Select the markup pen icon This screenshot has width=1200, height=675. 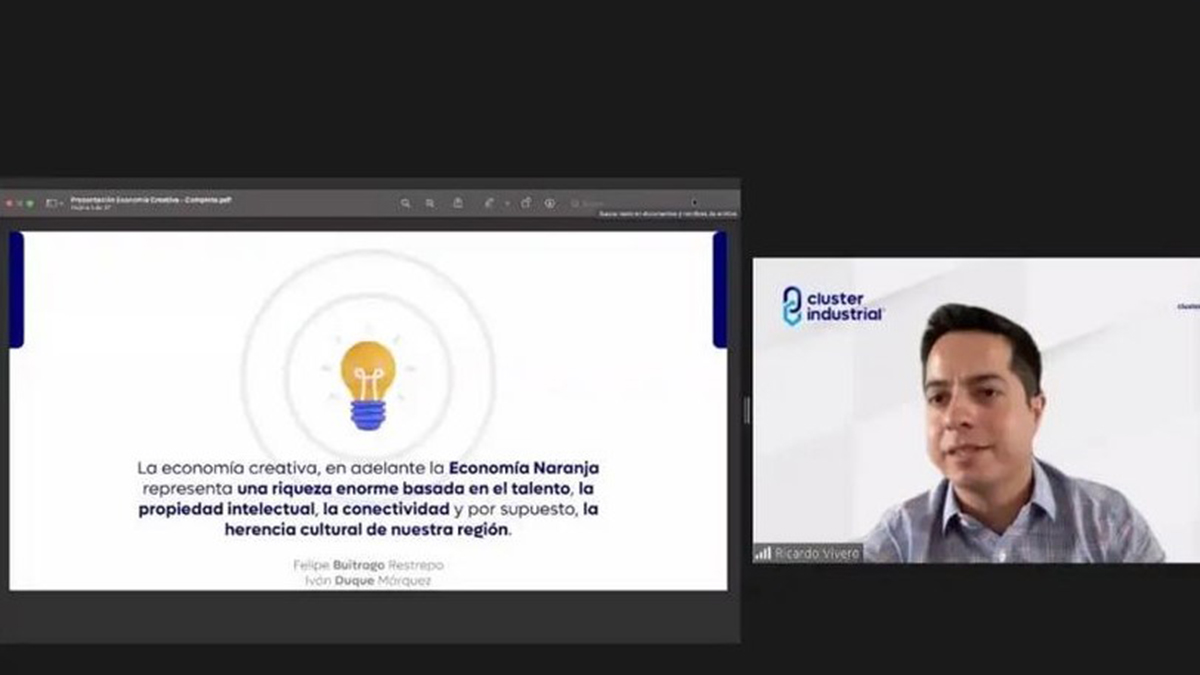489,203
